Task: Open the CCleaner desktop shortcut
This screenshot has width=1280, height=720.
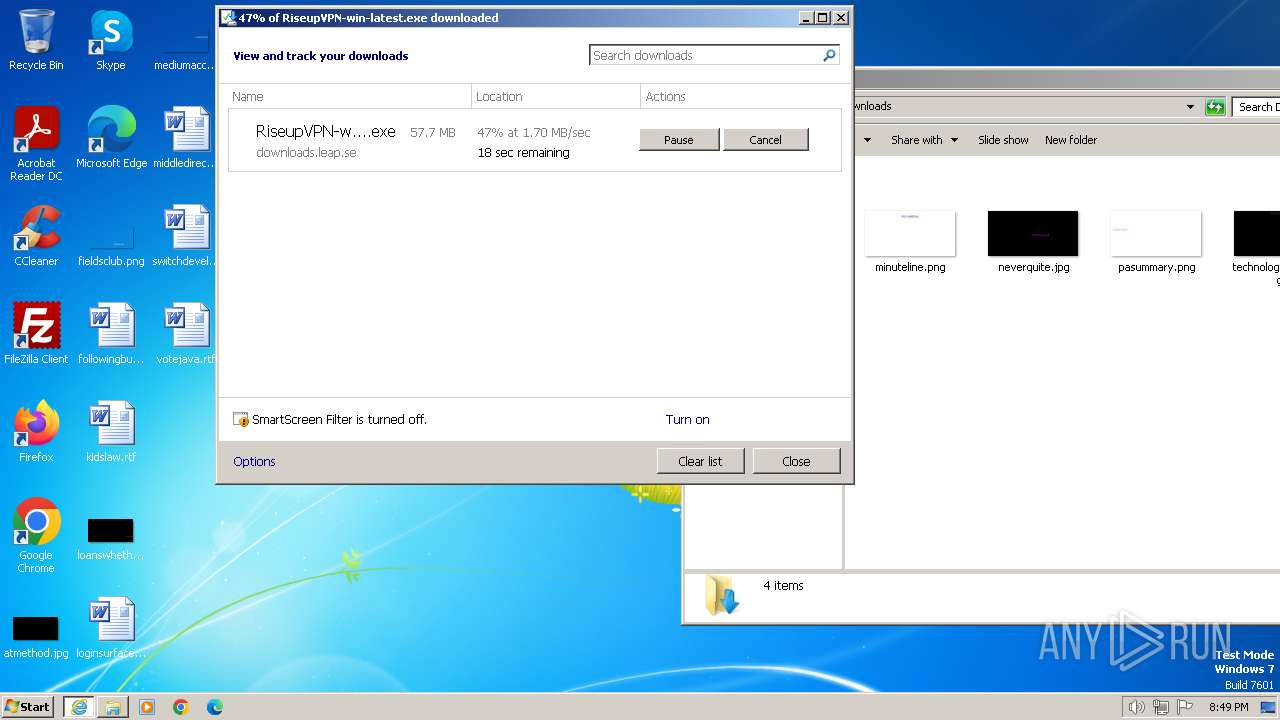Action: 36,235
